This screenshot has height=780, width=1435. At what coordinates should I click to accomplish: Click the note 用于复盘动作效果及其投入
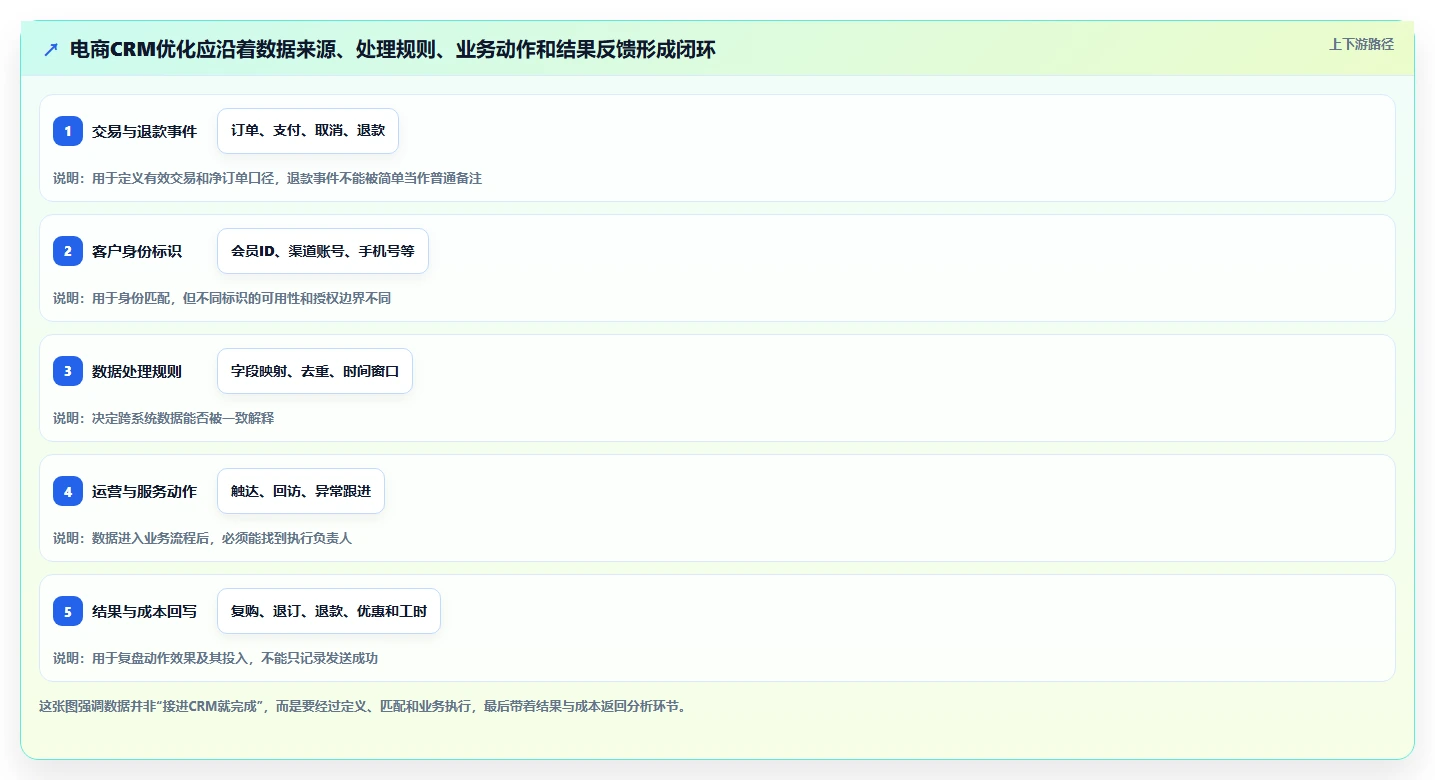click(215, 658)
